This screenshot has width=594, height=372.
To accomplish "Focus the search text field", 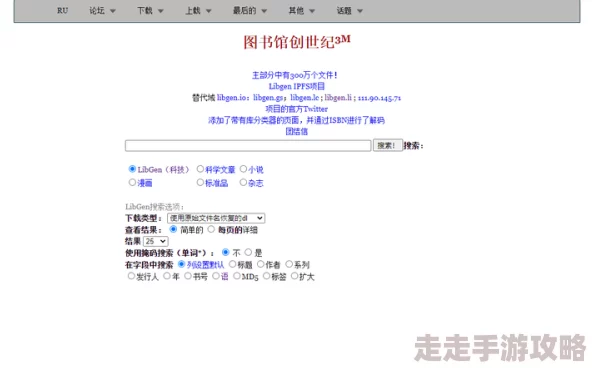I will (248, 145).
